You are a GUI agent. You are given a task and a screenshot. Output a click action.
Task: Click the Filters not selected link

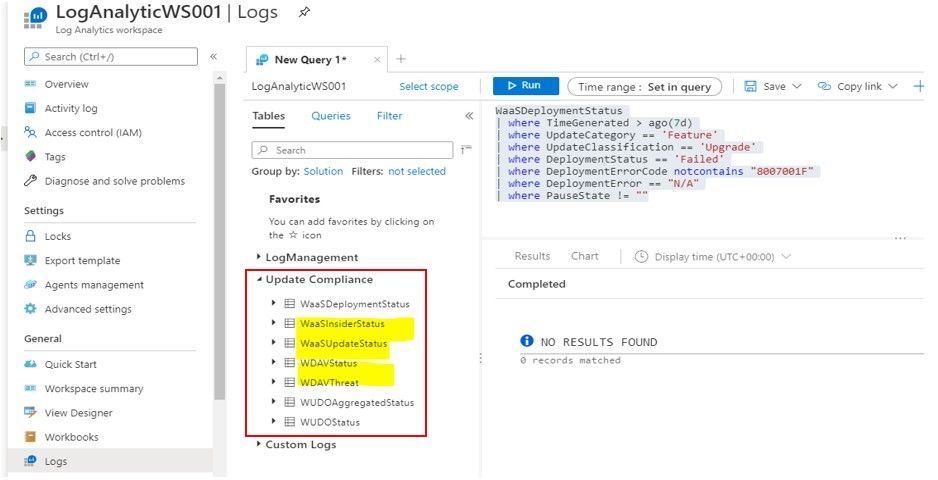tap(417, 171)
